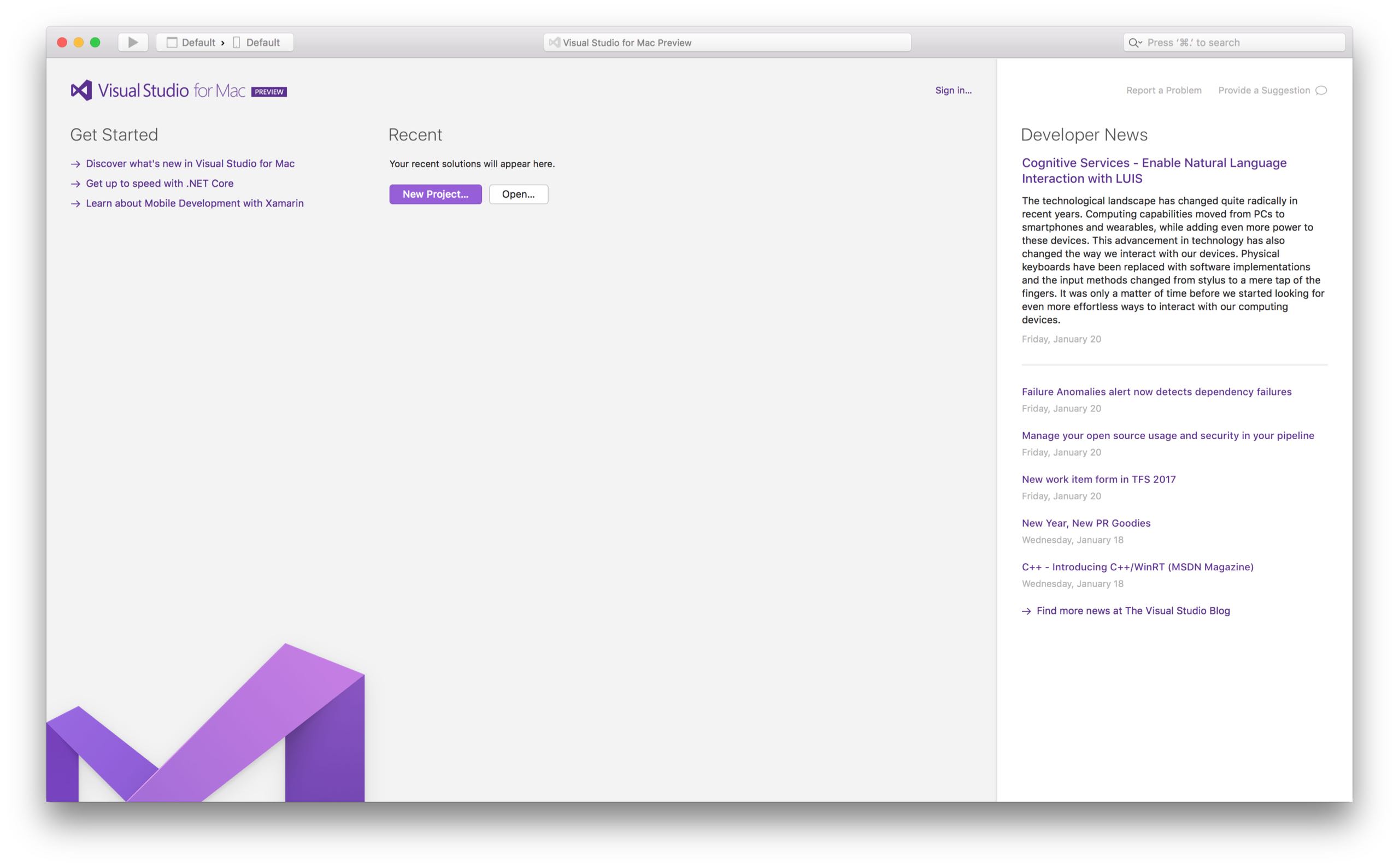Click the Developer News heading
Image resolution: width=1399 pixels, height=868 pixels.
[1084, 134]
